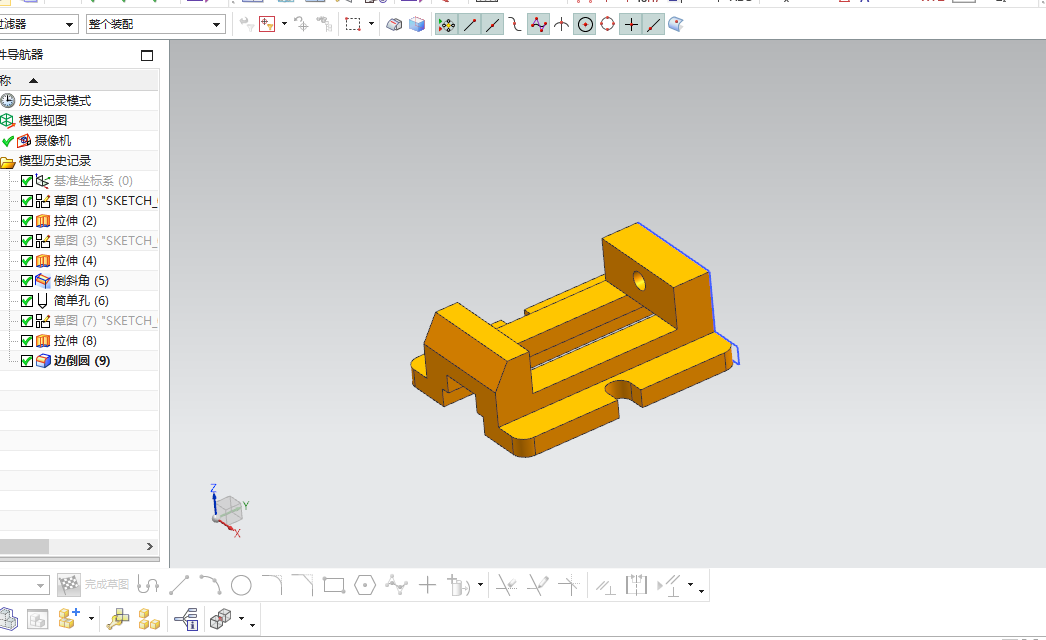Maximize the part navigator panel

[x=147, y=55]
